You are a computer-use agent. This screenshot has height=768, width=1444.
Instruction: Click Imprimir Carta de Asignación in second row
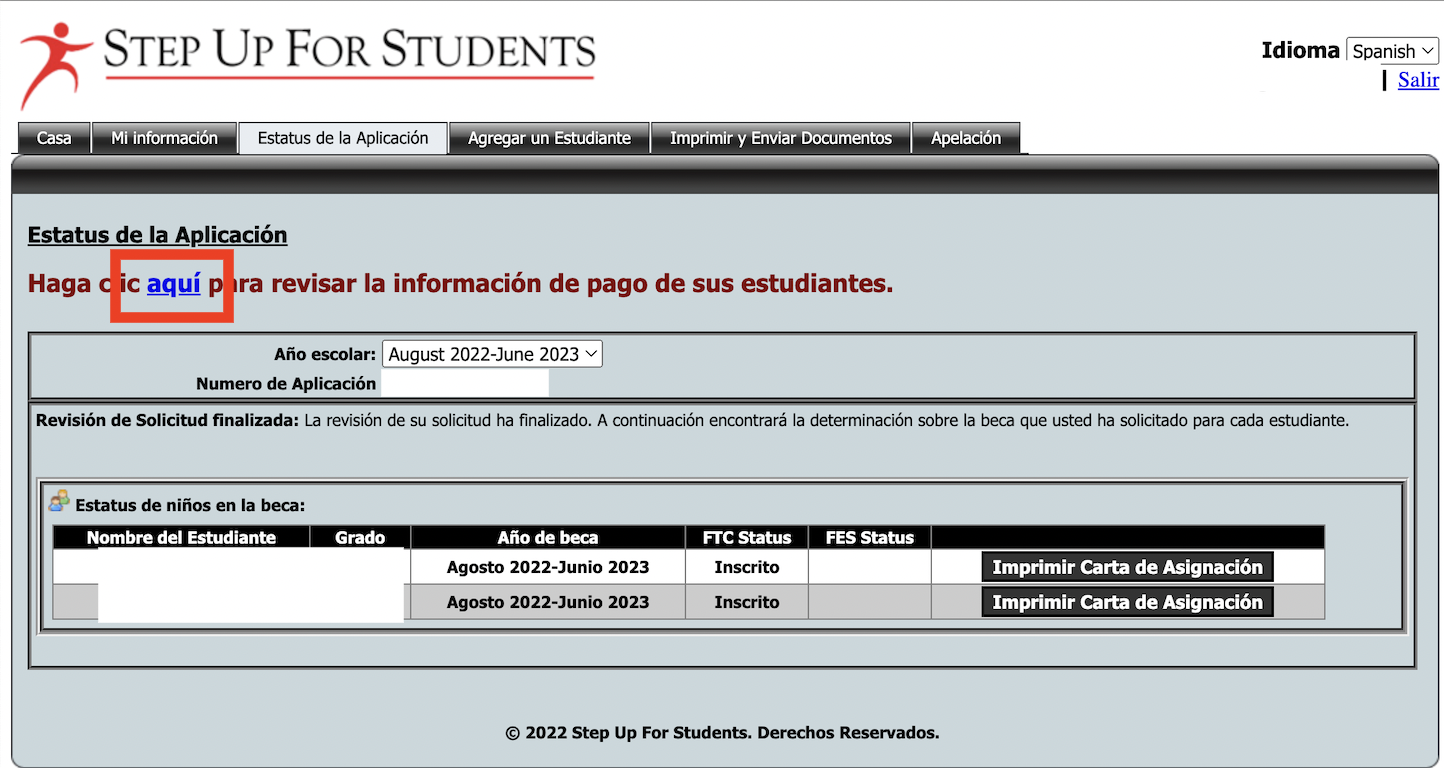[x=1127, y=602]
